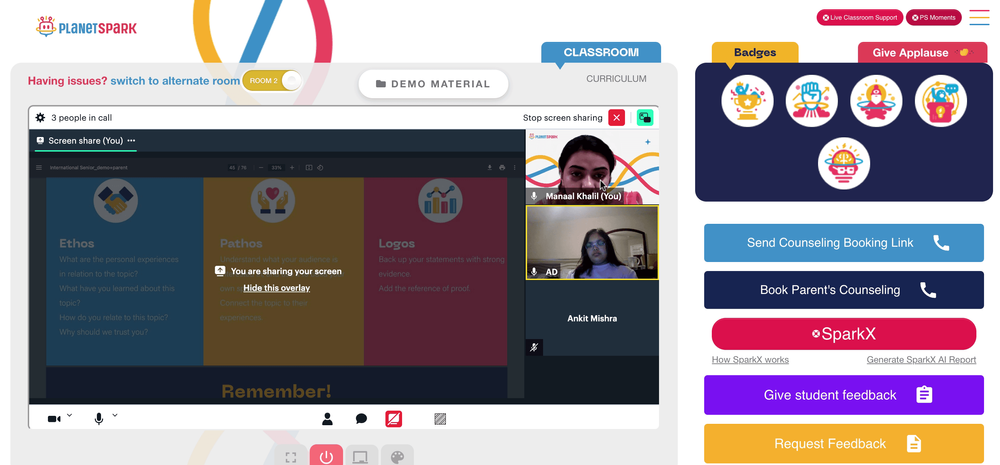Switch the green video layout icon
The width and height of the screenshot is (1000, 465).
click(x=645, y=117)
